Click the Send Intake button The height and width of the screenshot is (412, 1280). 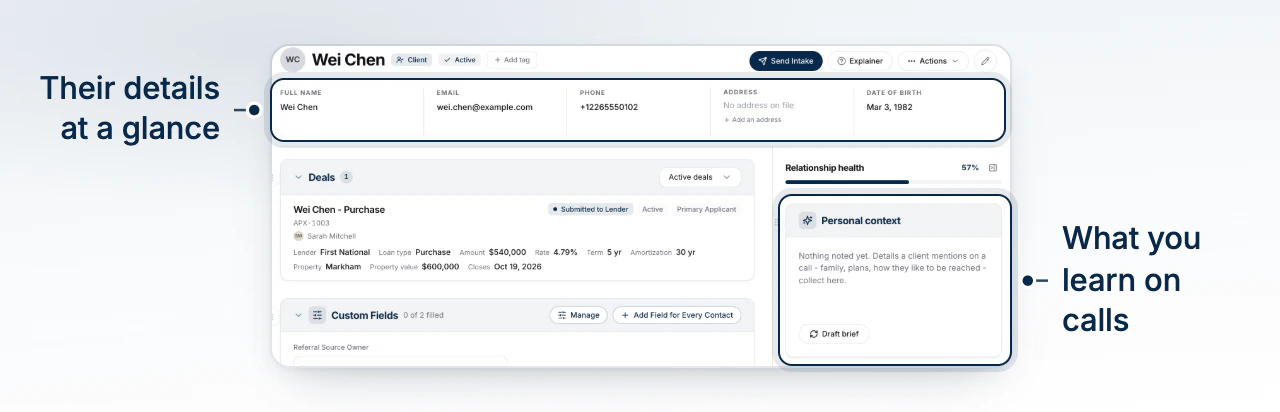point(786,61)
